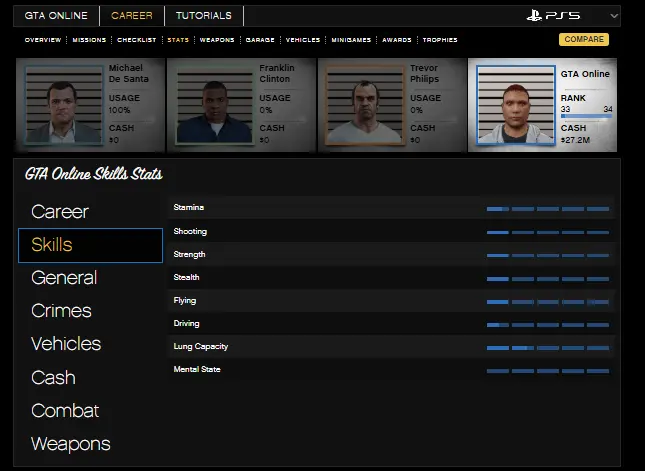Screen dimensions: 645x471
Task: Switch to the GTA Online tab
Action: 57,16
